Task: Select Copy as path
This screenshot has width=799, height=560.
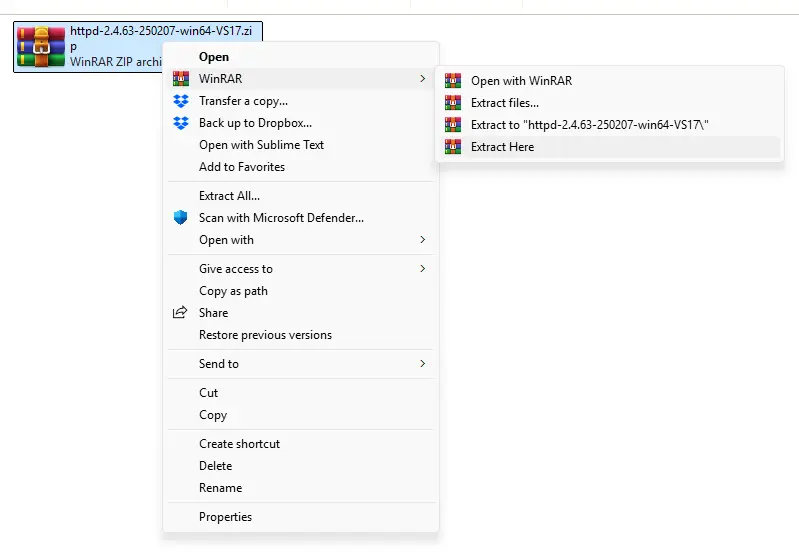Action: (x=301, y=290)
